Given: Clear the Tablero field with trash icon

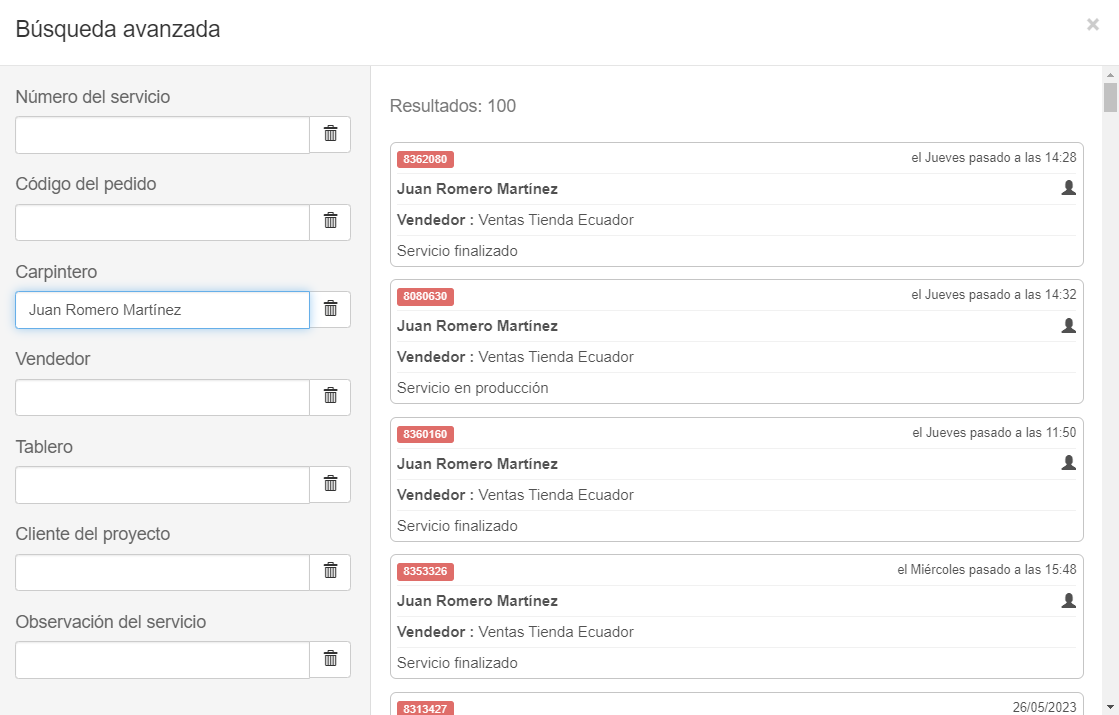Looking at the screenshot, I should 330,485.
